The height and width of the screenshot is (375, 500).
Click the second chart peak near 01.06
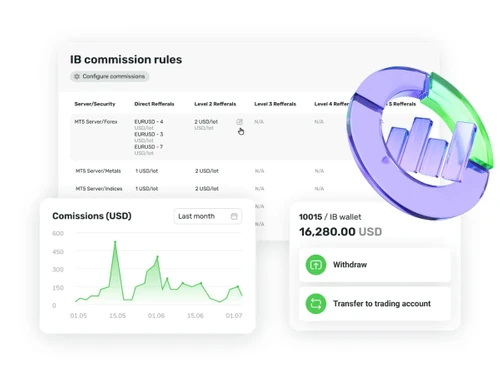[x=158, y=257]
